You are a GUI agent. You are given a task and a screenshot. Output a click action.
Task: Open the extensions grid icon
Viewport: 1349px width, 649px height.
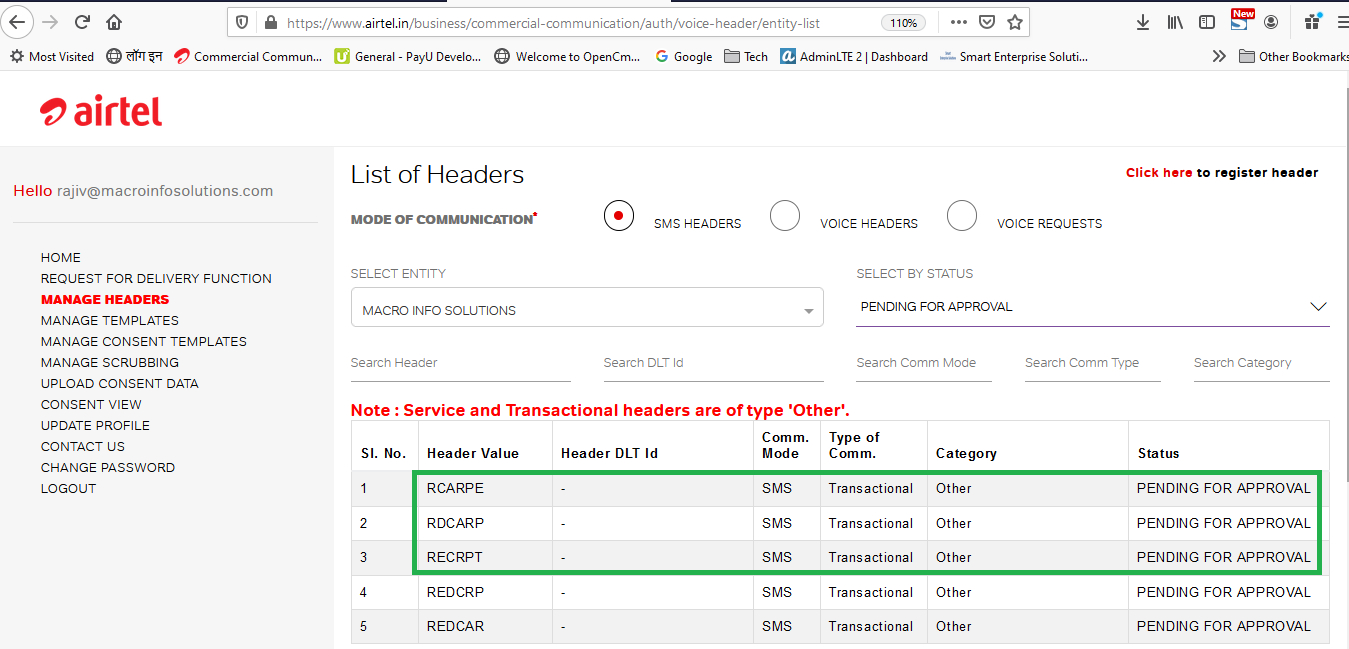[1313, 21]
